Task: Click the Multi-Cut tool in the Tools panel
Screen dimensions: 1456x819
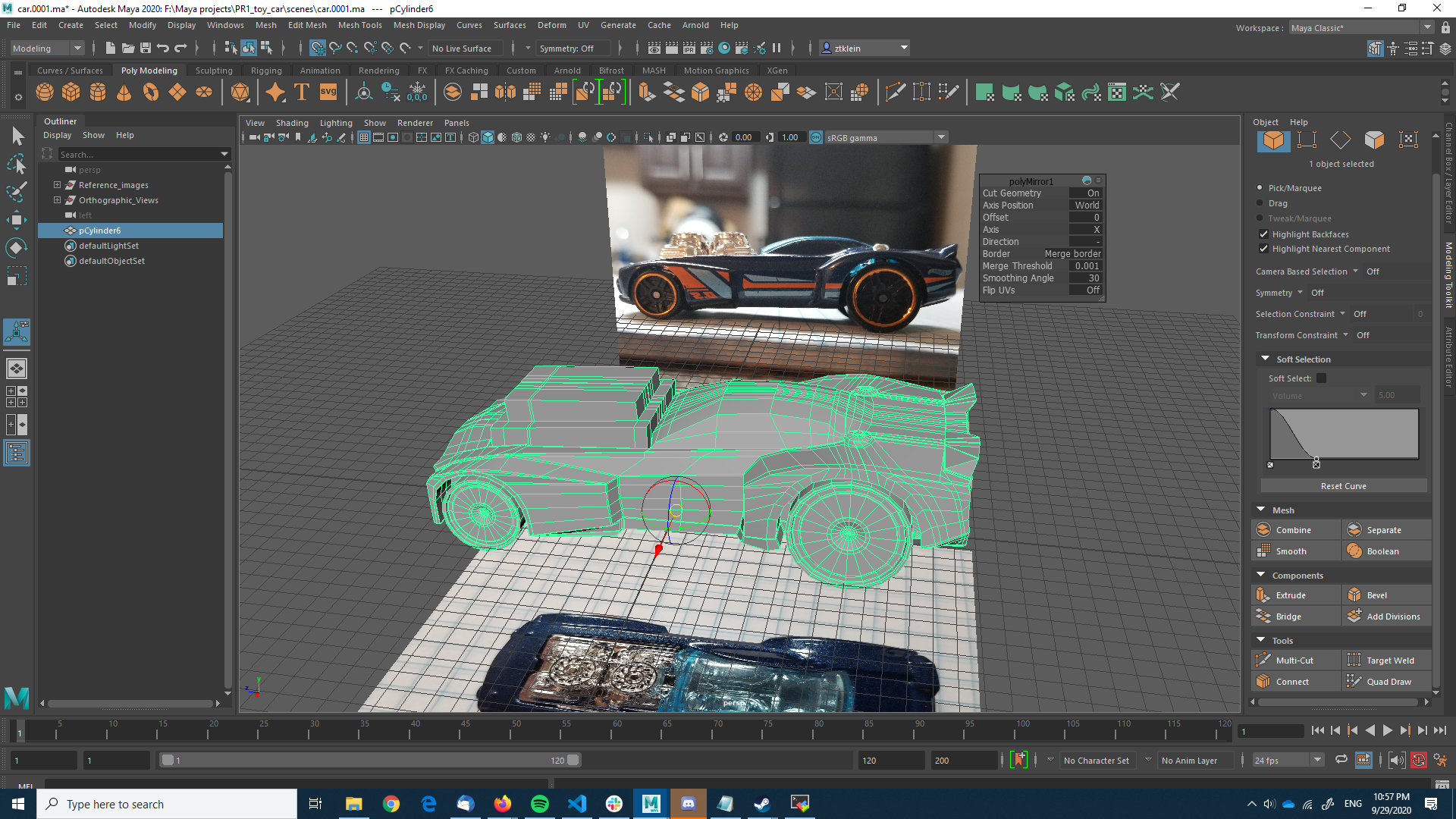Action: (1295, 660)
